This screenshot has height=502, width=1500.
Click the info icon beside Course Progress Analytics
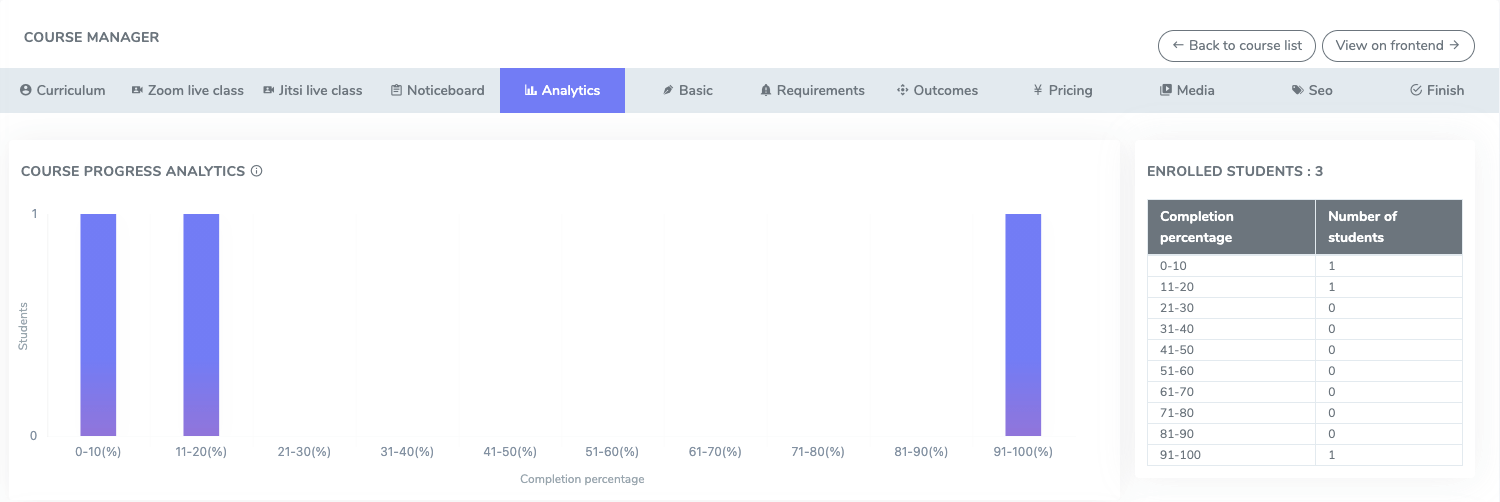[256, 171]
